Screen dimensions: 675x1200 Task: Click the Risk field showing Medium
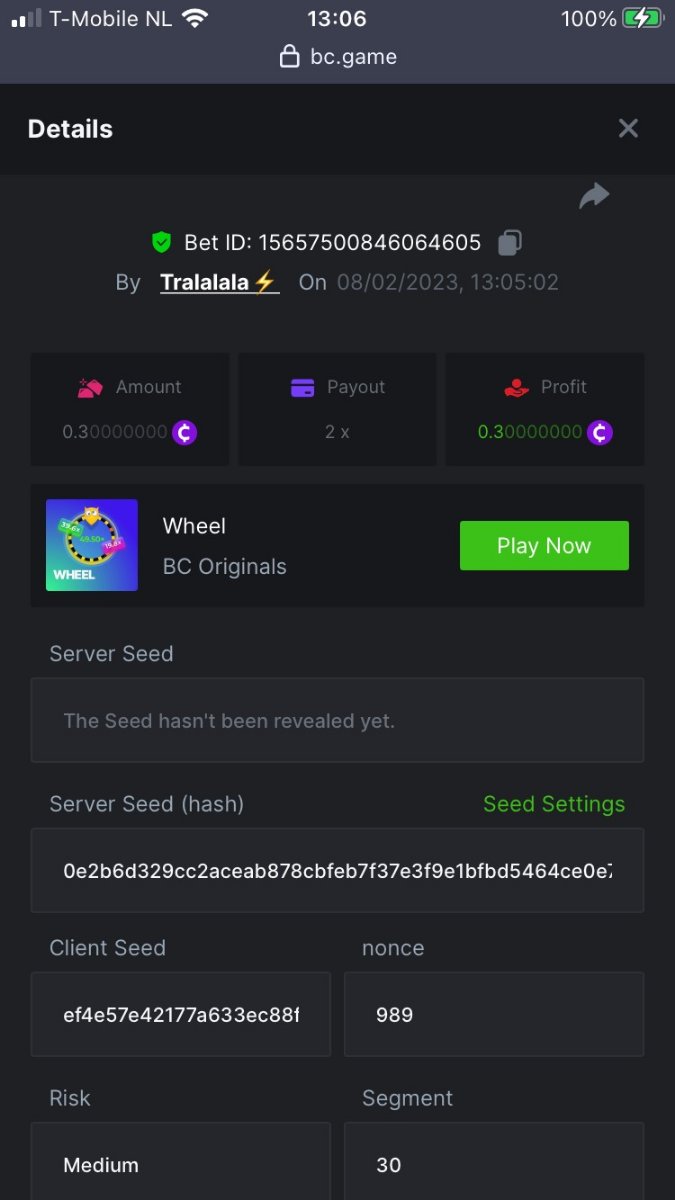181,1164
